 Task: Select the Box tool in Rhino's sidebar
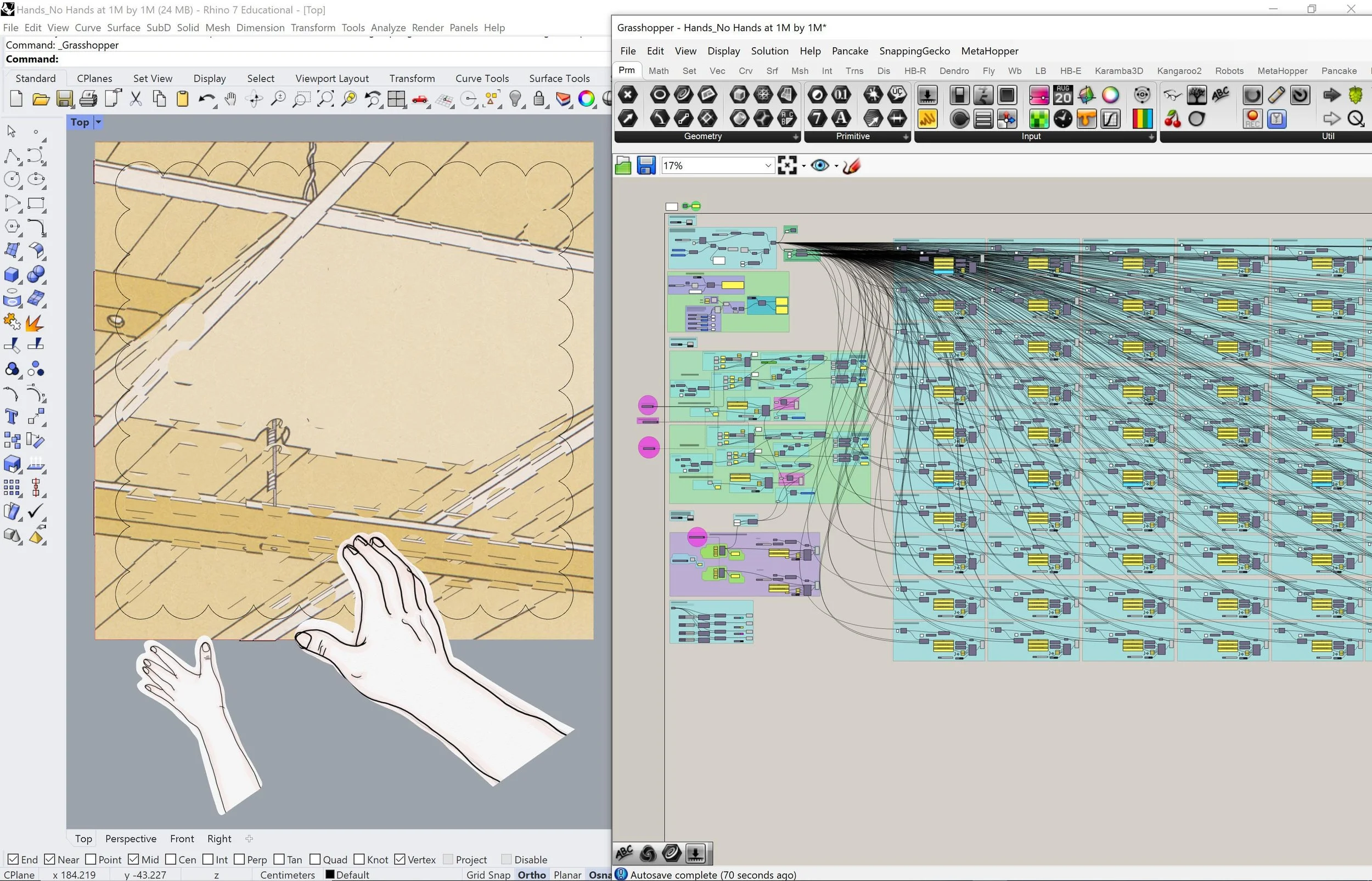click(x=12, y=275)
